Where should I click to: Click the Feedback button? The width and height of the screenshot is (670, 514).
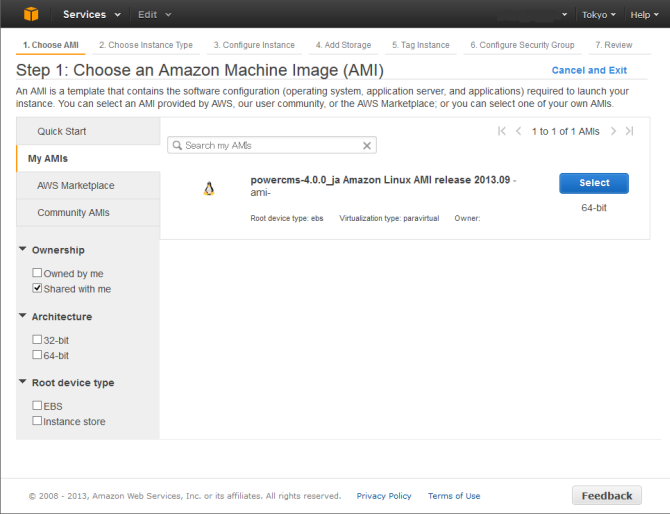(607, 496)
